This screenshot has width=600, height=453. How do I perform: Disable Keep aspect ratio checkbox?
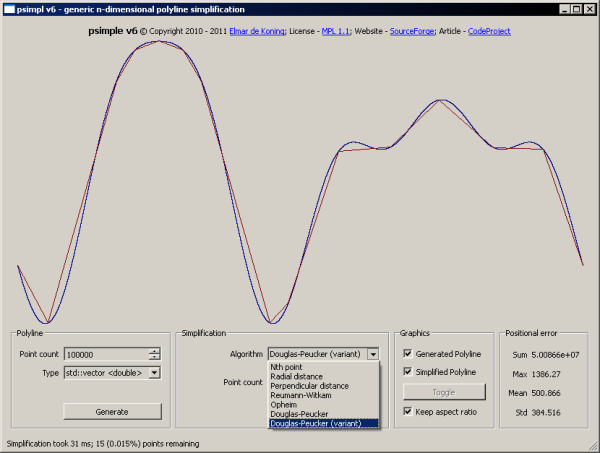[408, 411]
